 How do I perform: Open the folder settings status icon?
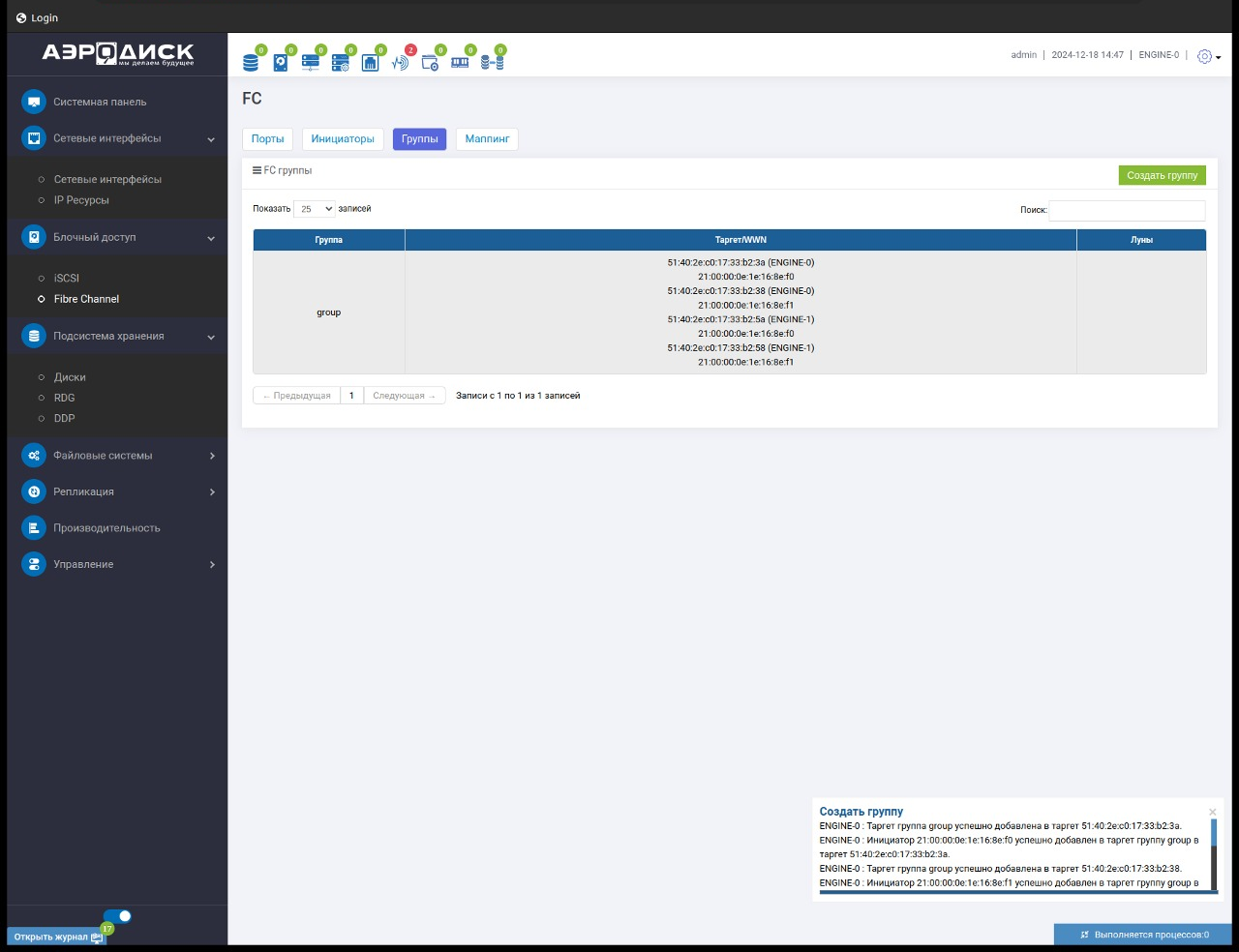pos(430,63)
